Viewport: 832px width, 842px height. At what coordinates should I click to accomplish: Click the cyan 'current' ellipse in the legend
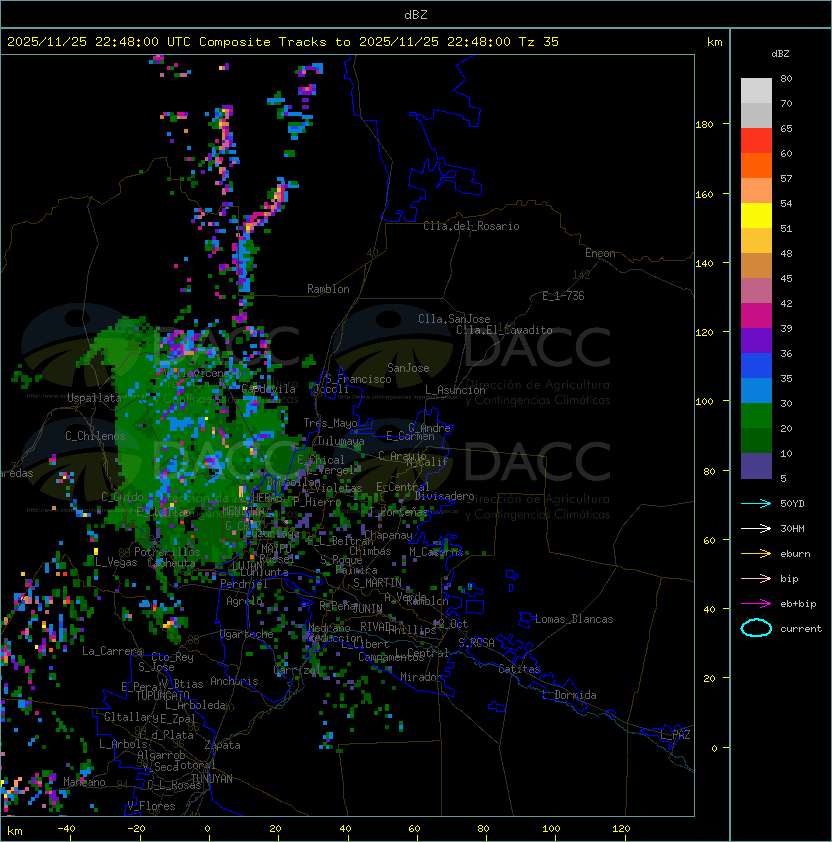click(x=756, y=628)
